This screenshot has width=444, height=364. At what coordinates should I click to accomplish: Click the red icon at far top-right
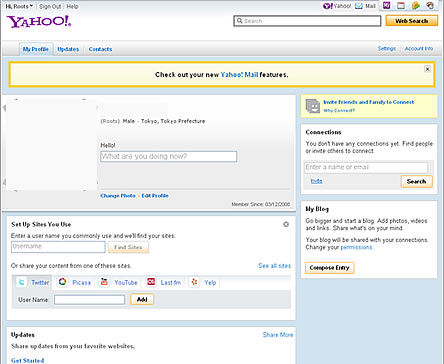[430, 5]
